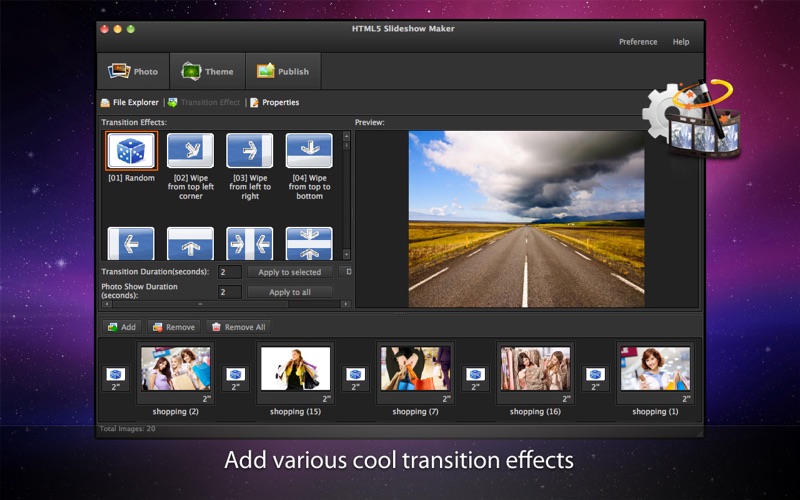Viewport: 800px width, 500px height.
Task: Switch to Transition Effect panel
Action: 204,103
